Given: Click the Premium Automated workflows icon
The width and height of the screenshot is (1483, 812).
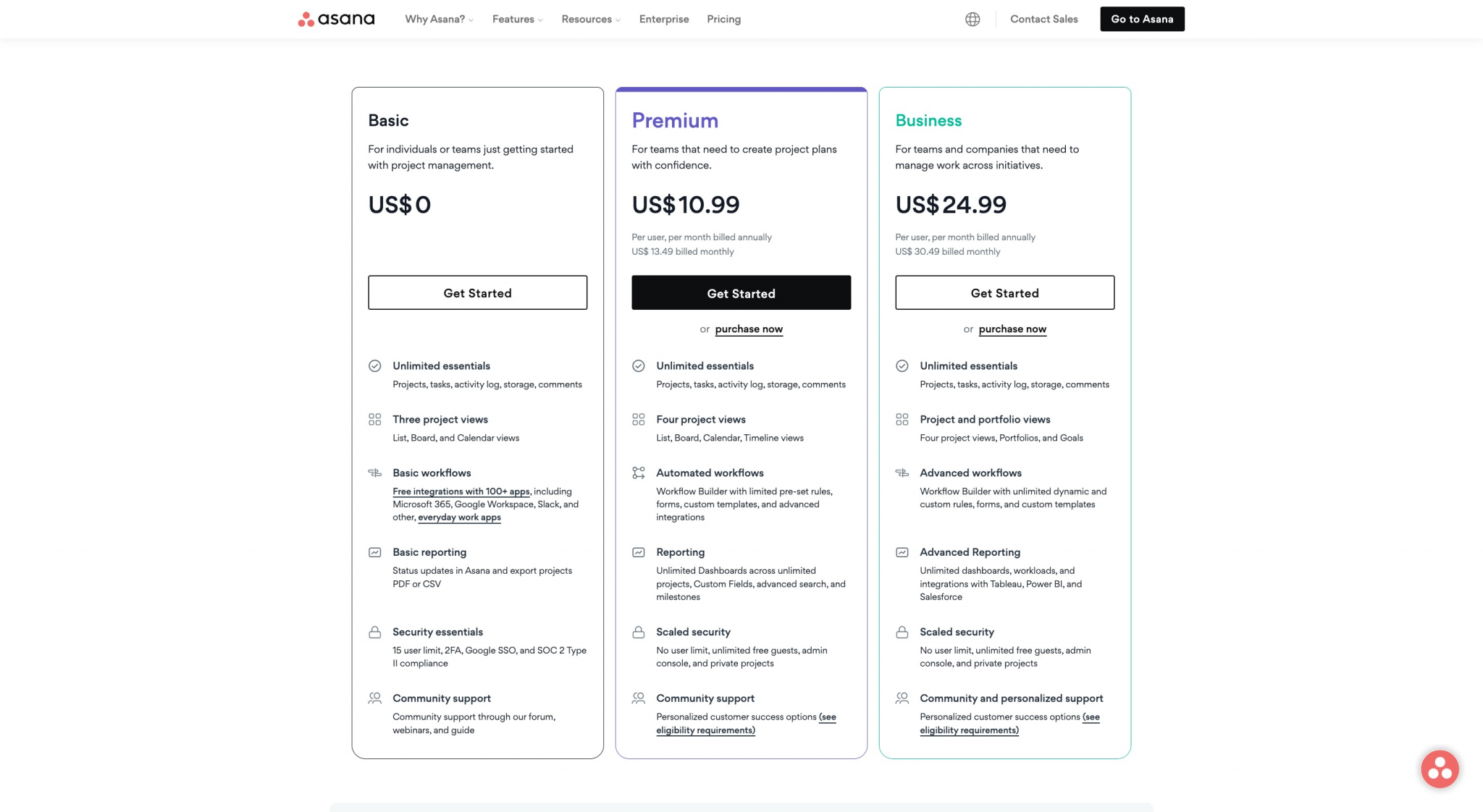Looking at the screenshot, I should (x=638, y=473).
